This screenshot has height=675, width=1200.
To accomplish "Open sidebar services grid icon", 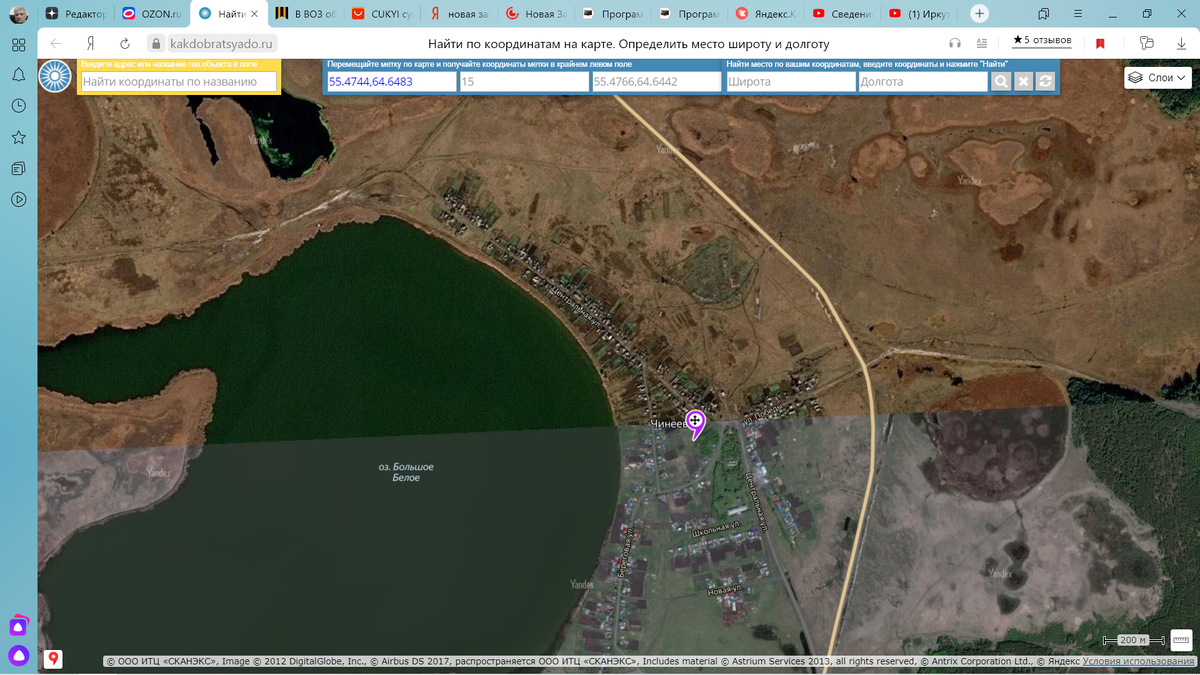I will tap(18, 45).
